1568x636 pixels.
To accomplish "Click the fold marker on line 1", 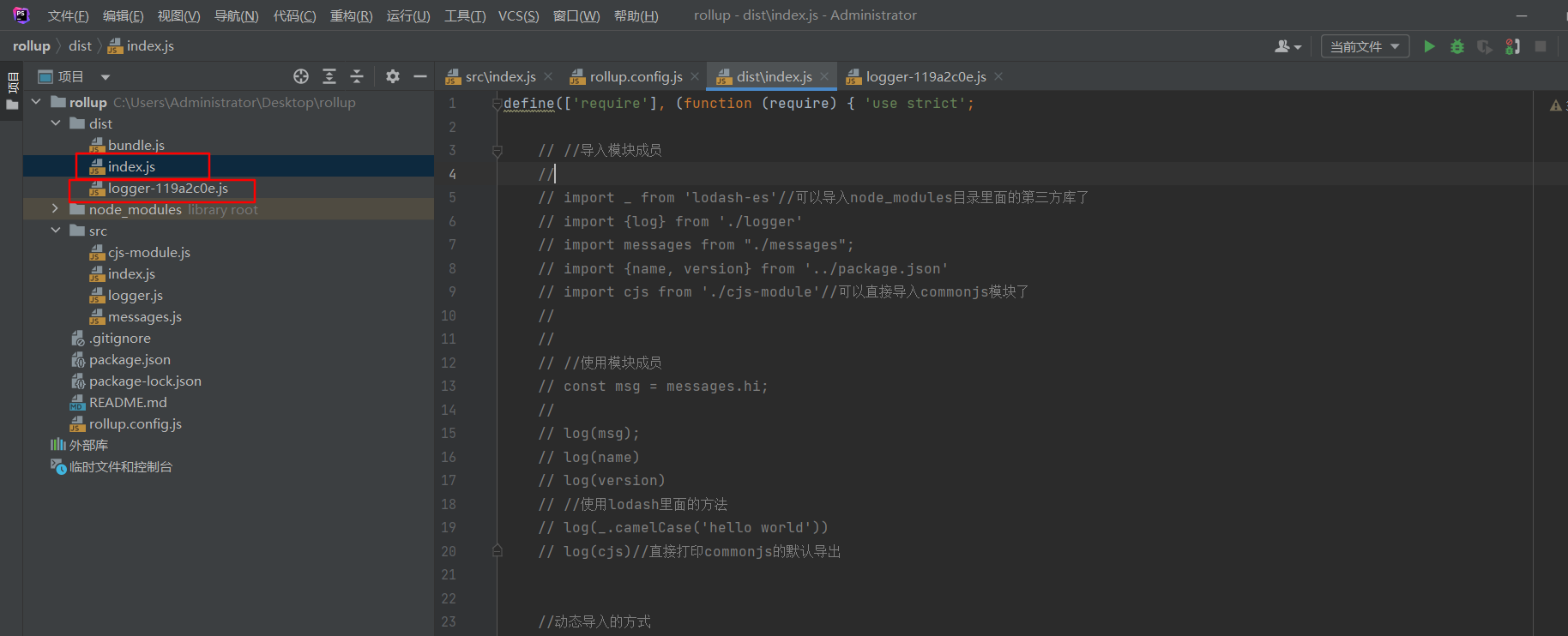I will click(497, 104).
